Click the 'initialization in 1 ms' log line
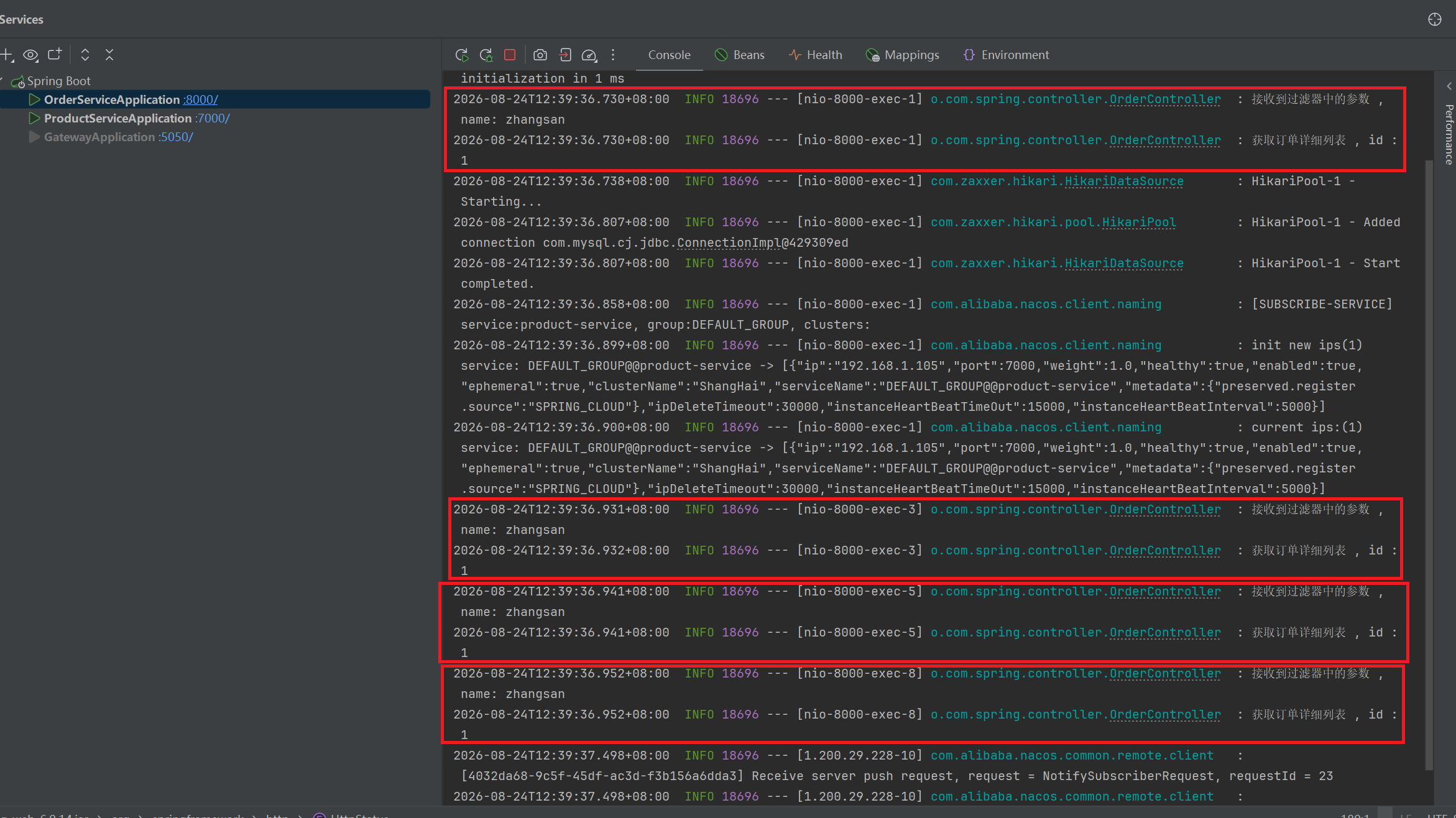 tap(542, 78)
